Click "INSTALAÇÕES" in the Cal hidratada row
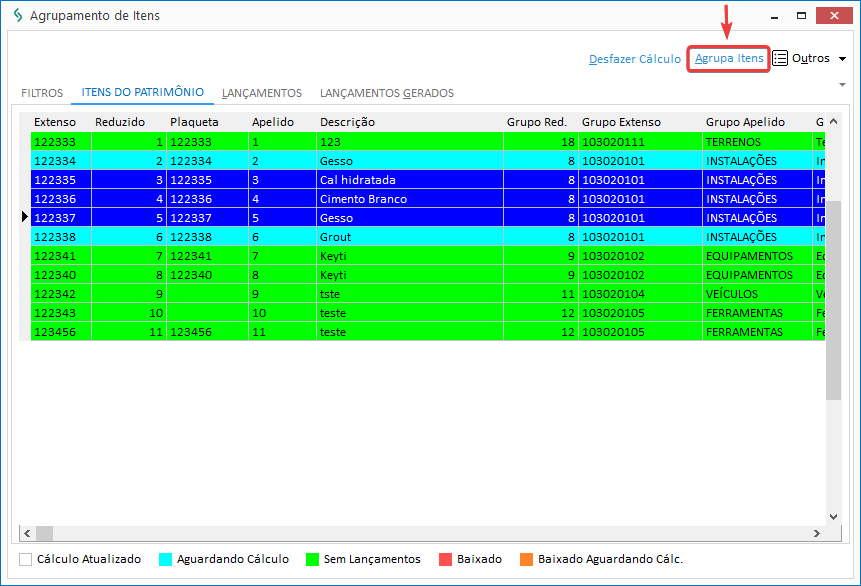Viewport: 861px width, 586px height. click(757, 180)
